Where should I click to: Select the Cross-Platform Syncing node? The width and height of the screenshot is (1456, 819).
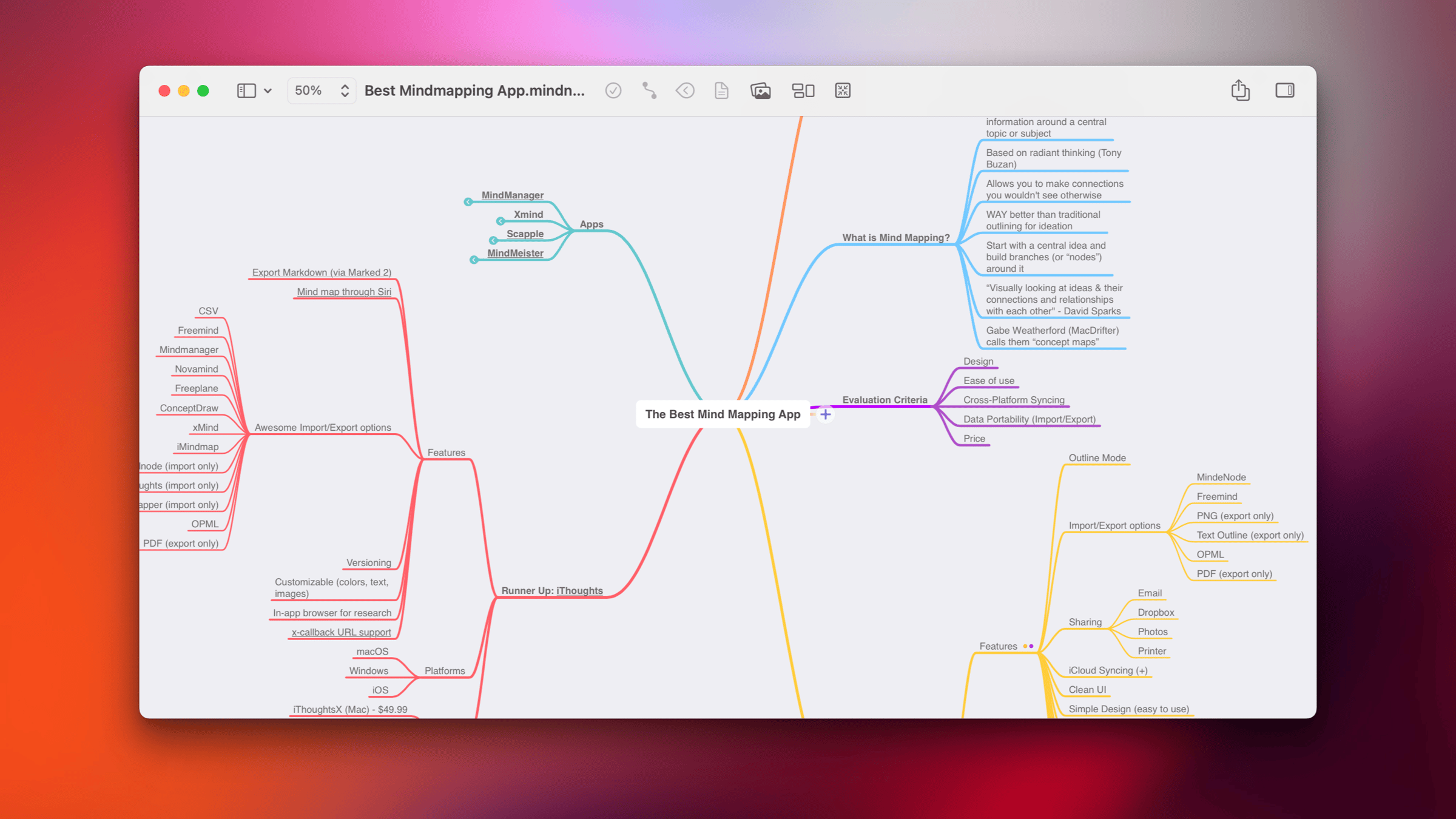(1014, 400)
